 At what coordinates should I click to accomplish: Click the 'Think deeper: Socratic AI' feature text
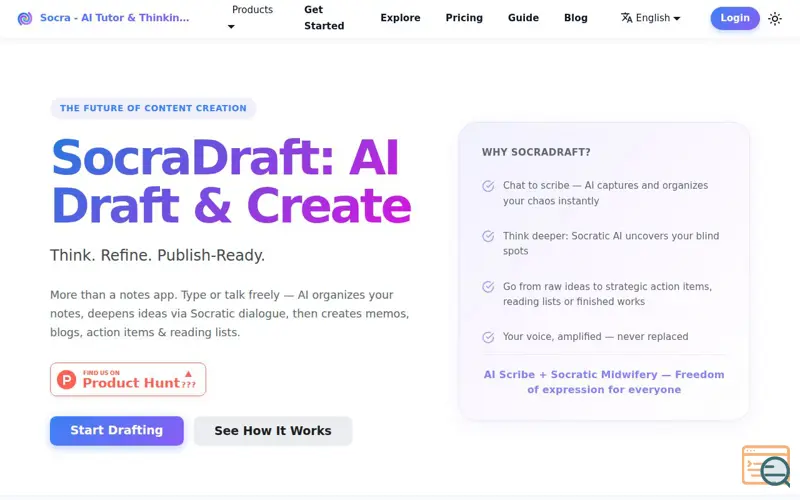pos(611,243)
